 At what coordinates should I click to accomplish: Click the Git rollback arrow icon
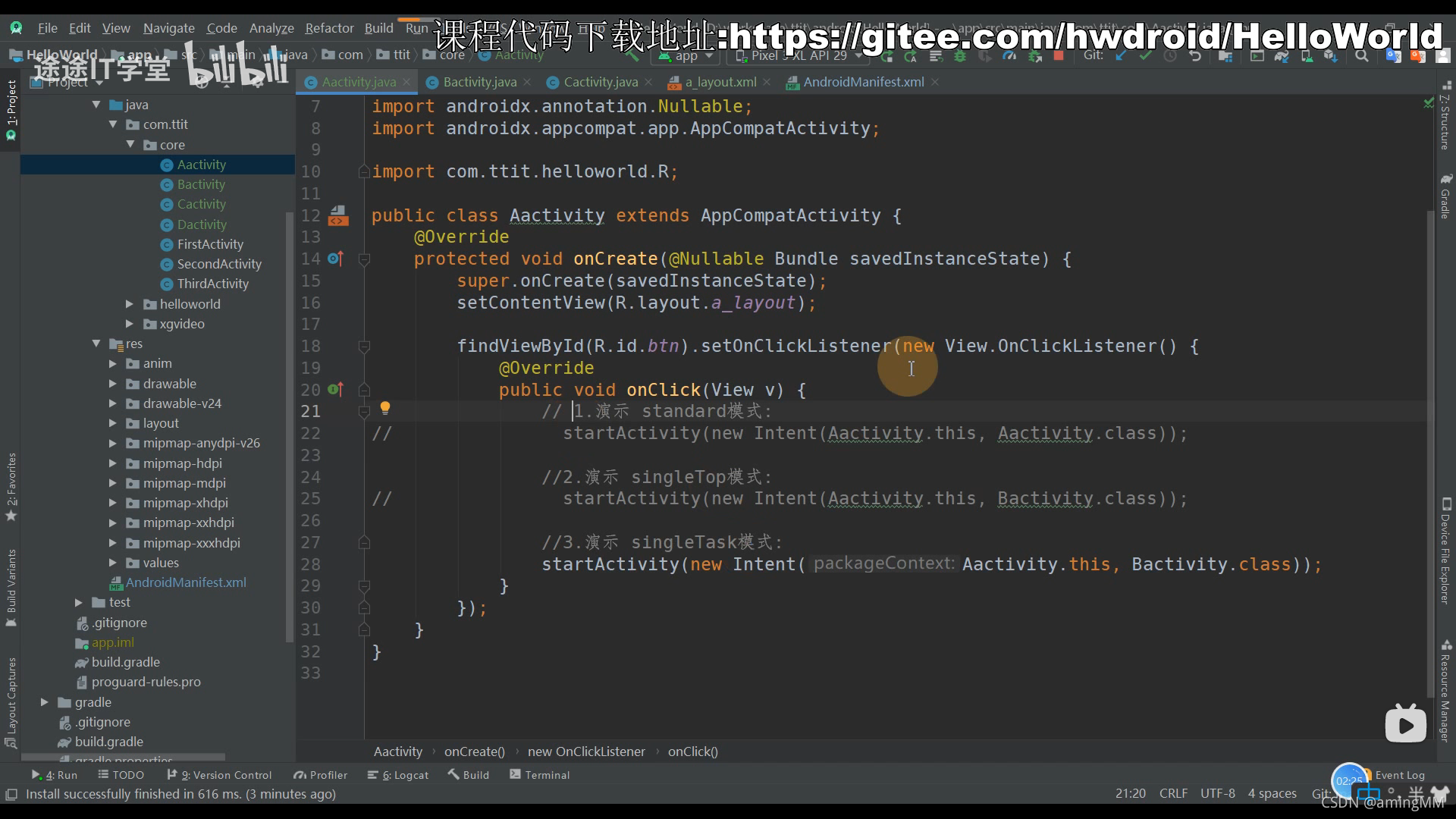click(1195, 56)
